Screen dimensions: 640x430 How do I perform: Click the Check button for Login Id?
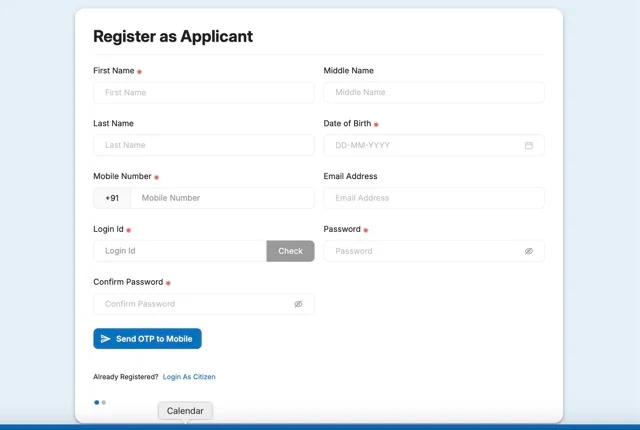pyautogui.click(x=290, y=251)
